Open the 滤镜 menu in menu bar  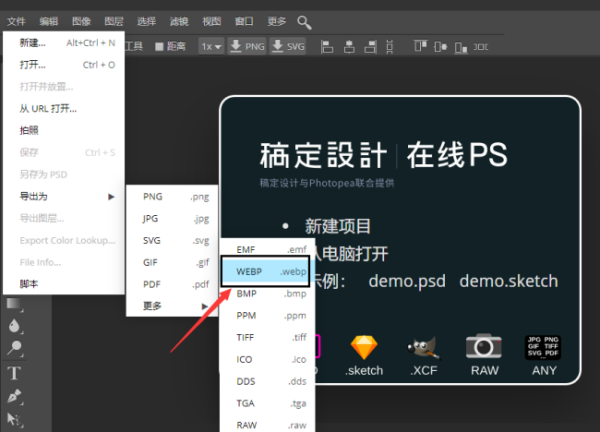coord(179,21)
